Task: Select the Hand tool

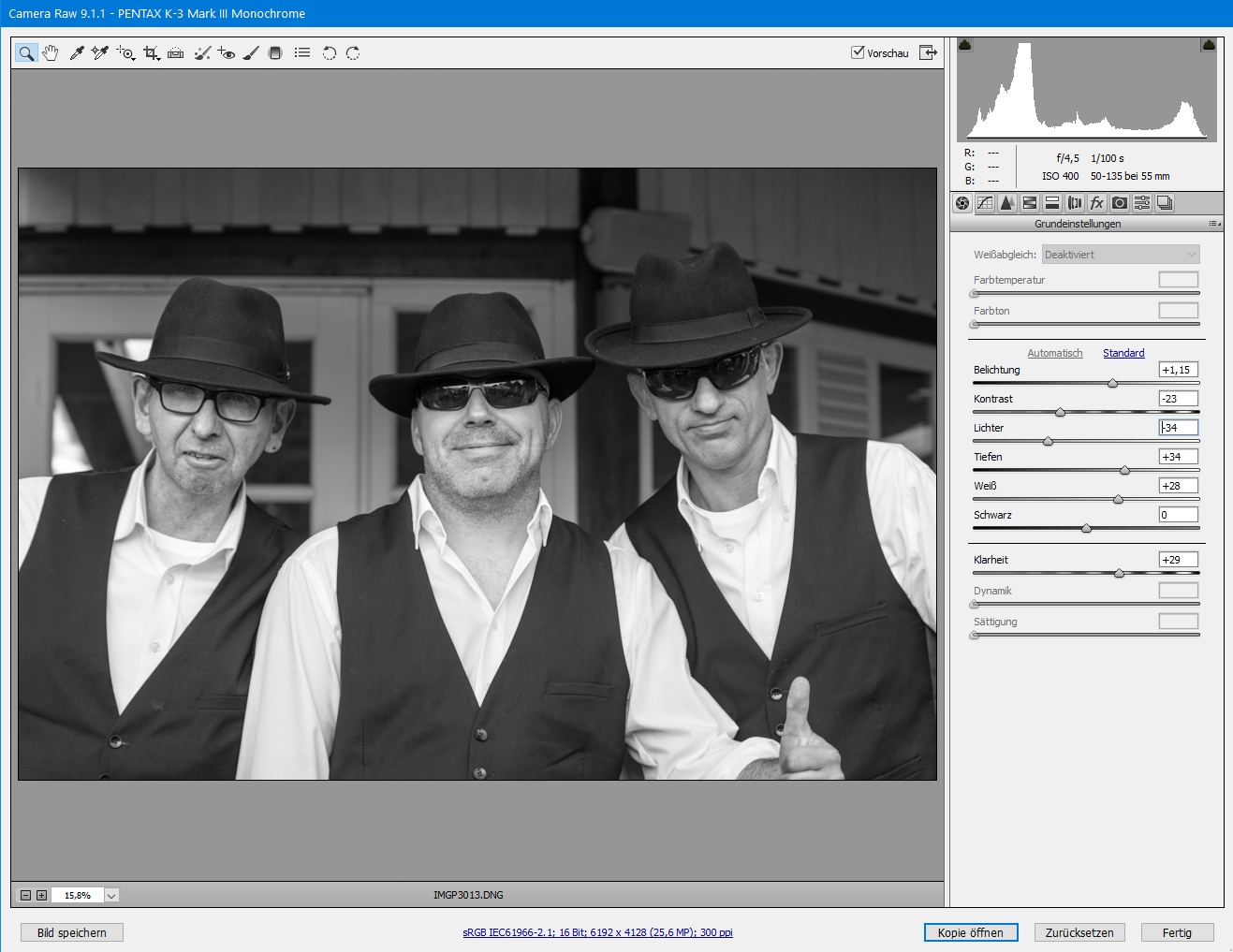Action: click(x=51, y=53)
